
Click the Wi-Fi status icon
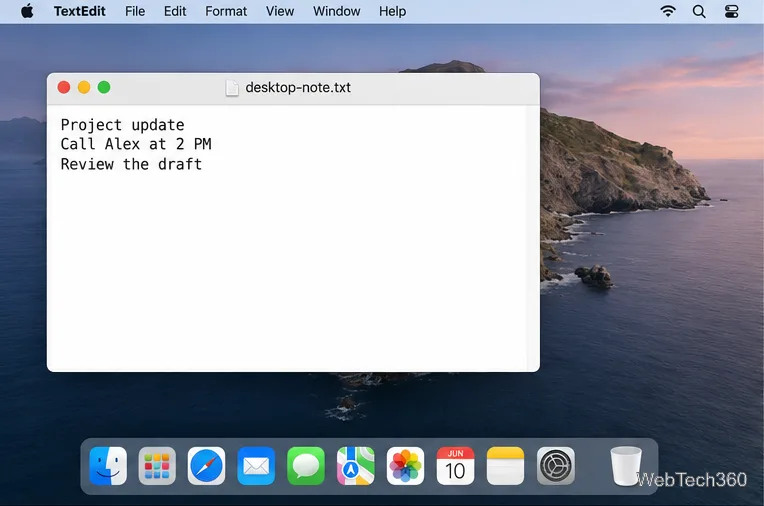tap(668, 11)
